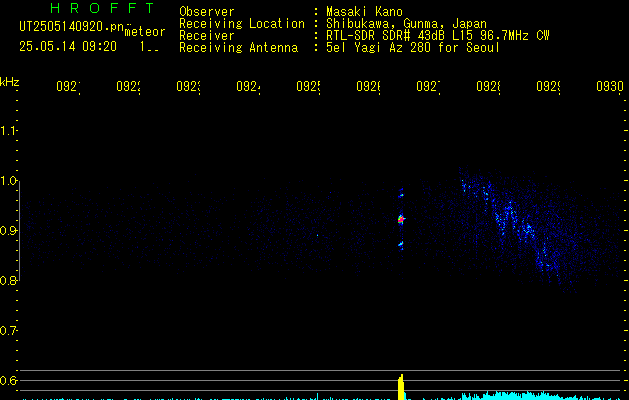Click the 0927 time axis label

click(428, 87)
